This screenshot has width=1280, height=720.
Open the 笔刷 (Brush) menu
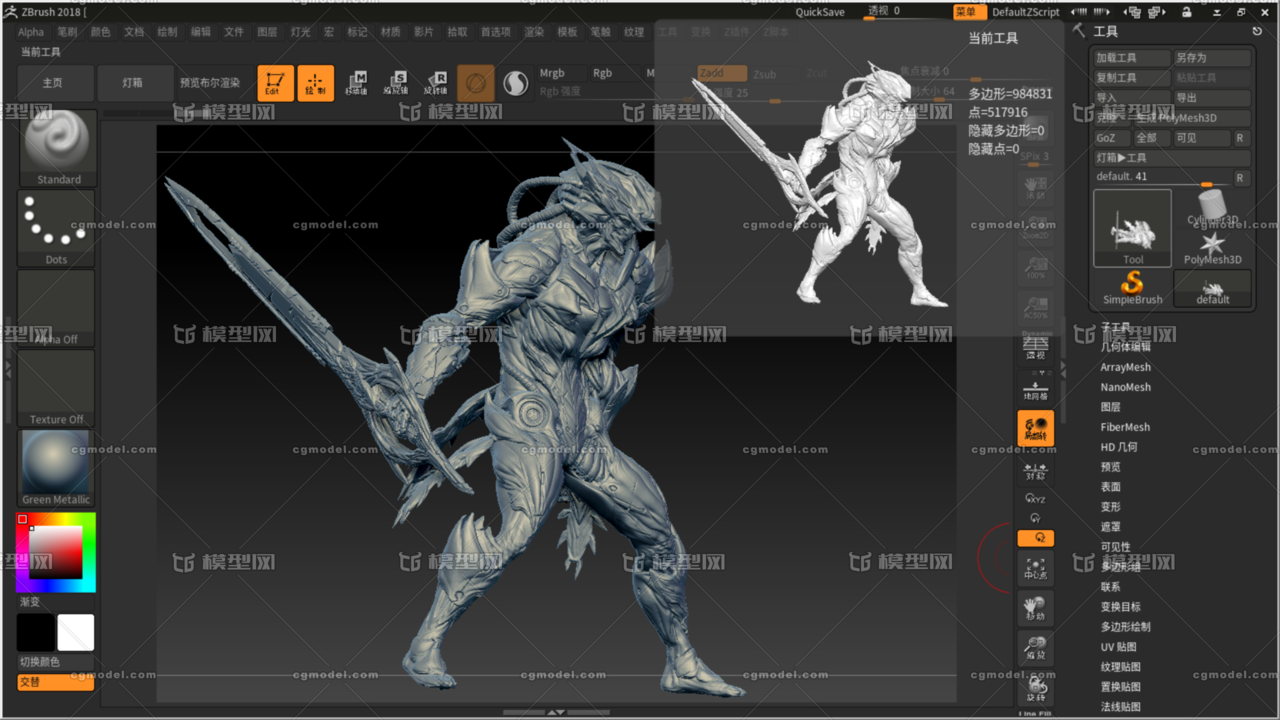(67, 32)
